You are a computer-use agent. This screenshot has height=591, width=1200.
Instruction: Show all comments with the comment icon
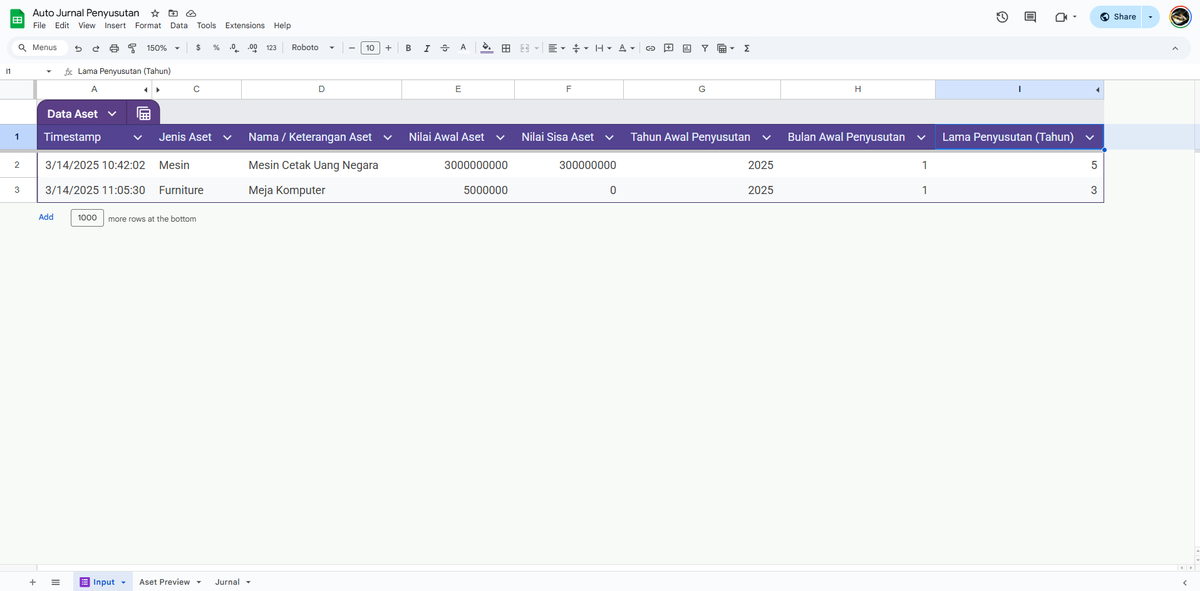(x=1030, y=17)
